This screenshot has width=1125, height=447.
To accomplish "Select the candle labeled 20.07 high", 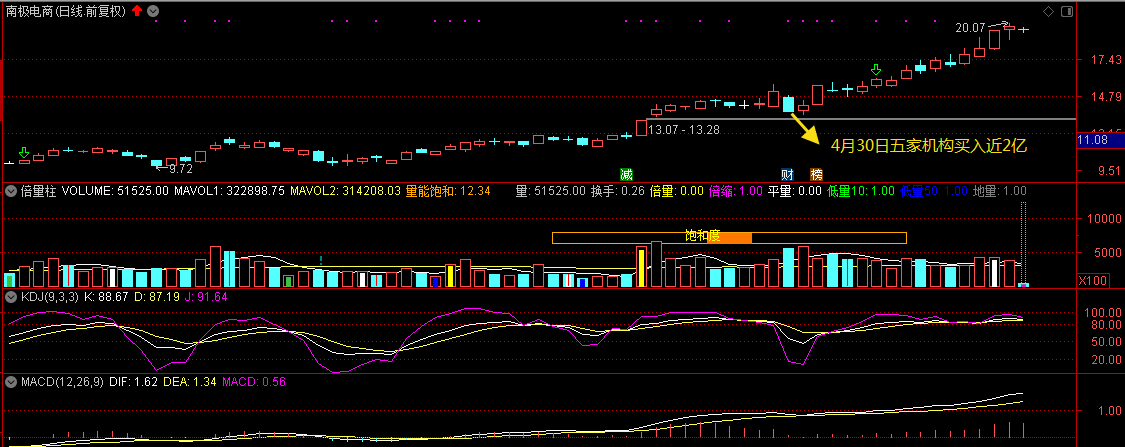I will [1009, 31].
